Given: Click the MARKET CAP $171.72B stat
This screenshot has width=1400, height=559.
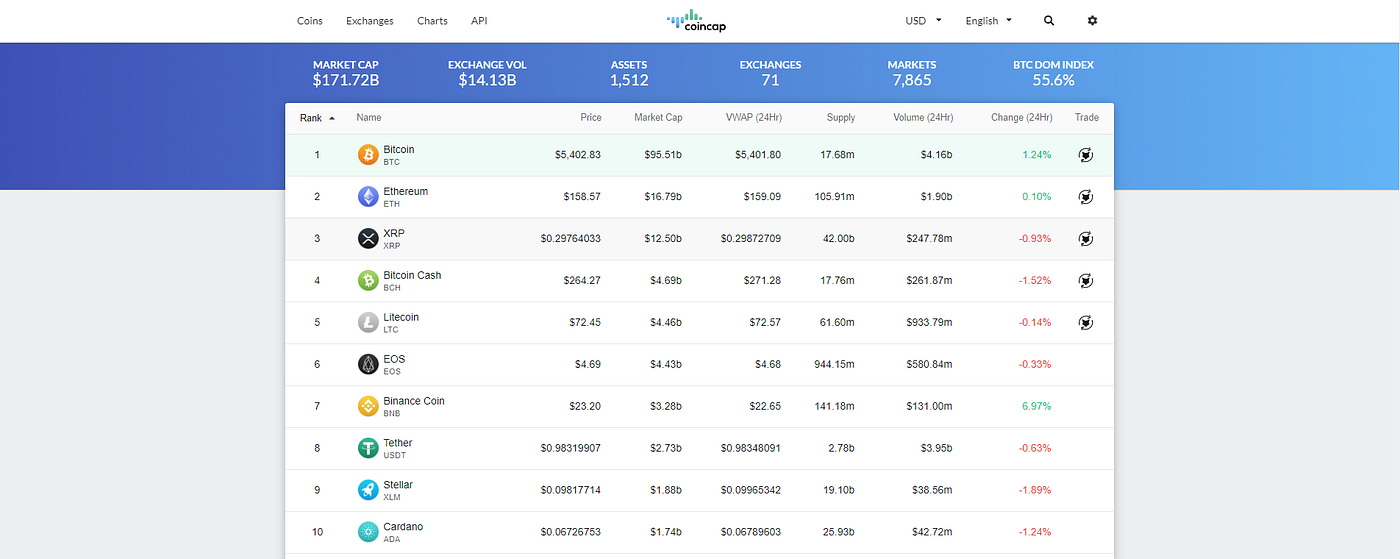Looking at the screenshot, I should 346,72.
